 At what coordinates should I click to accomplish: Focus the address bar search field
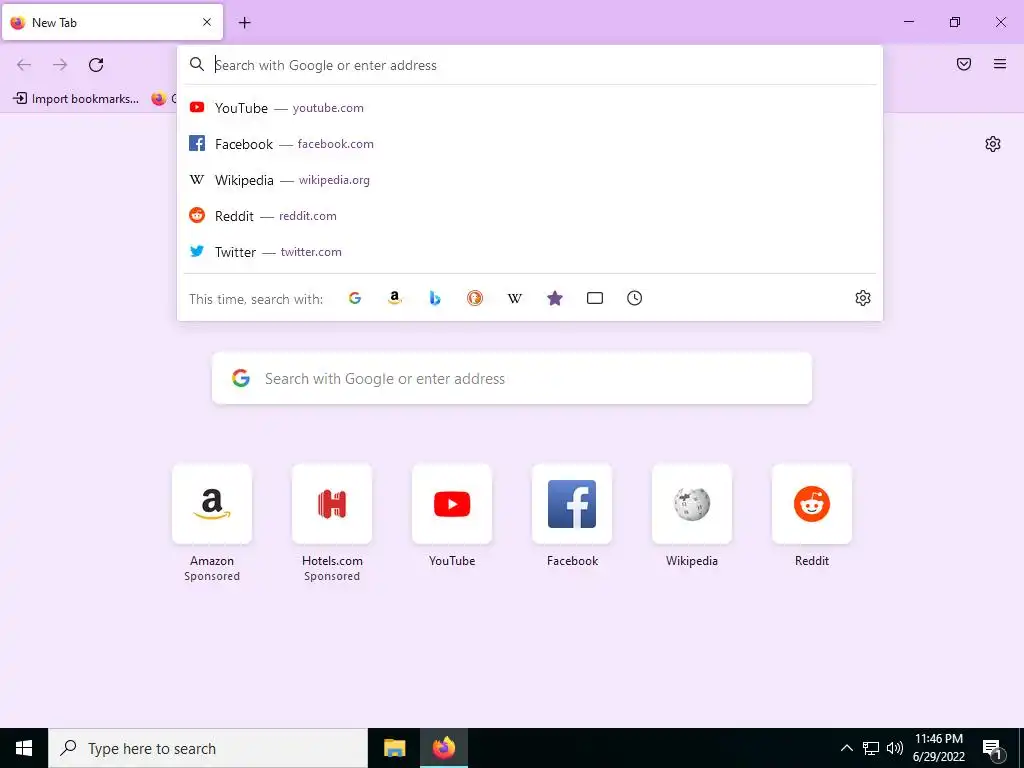[530, 65]
